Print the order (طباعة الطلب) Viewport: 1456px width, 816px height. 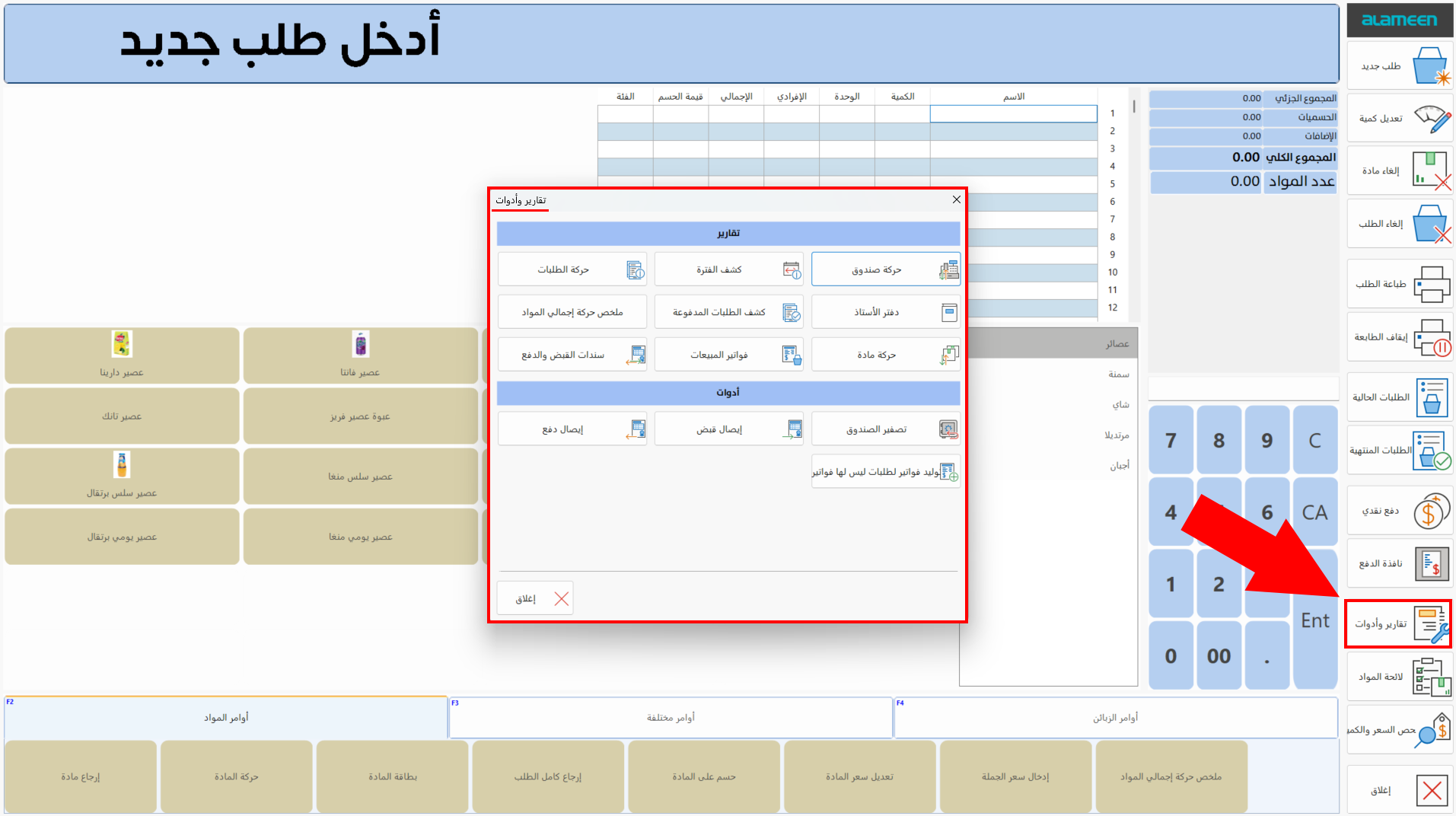click(1399, 283)
